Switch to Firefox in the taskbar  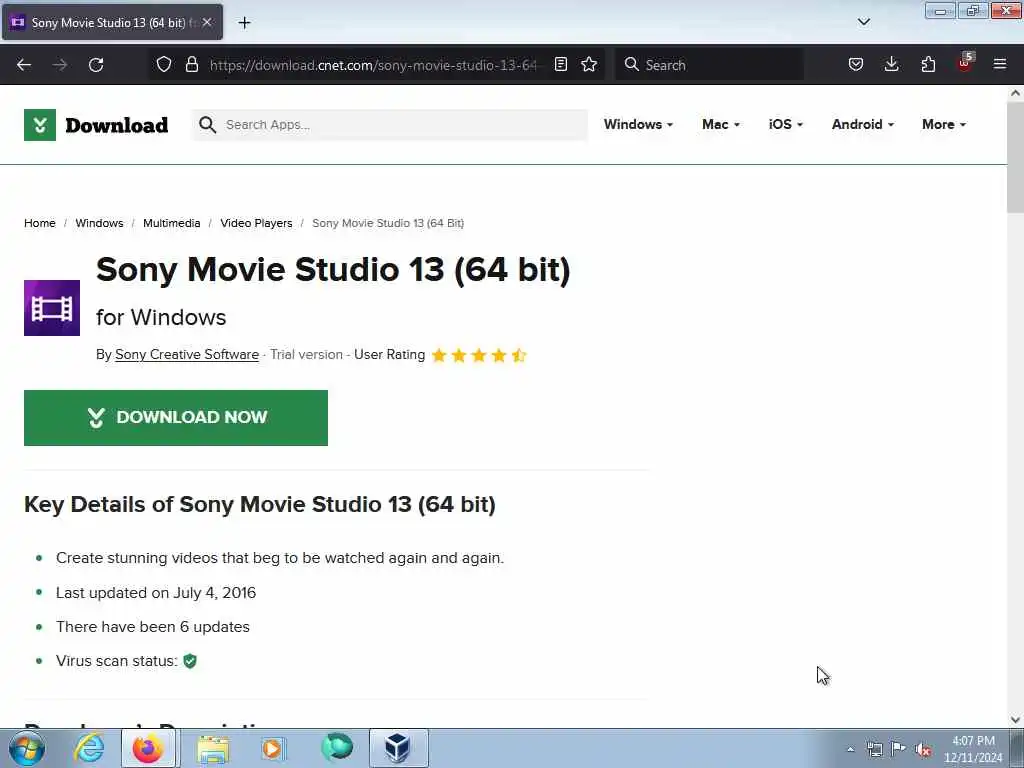pyautogui.click(x=148, y=748)
